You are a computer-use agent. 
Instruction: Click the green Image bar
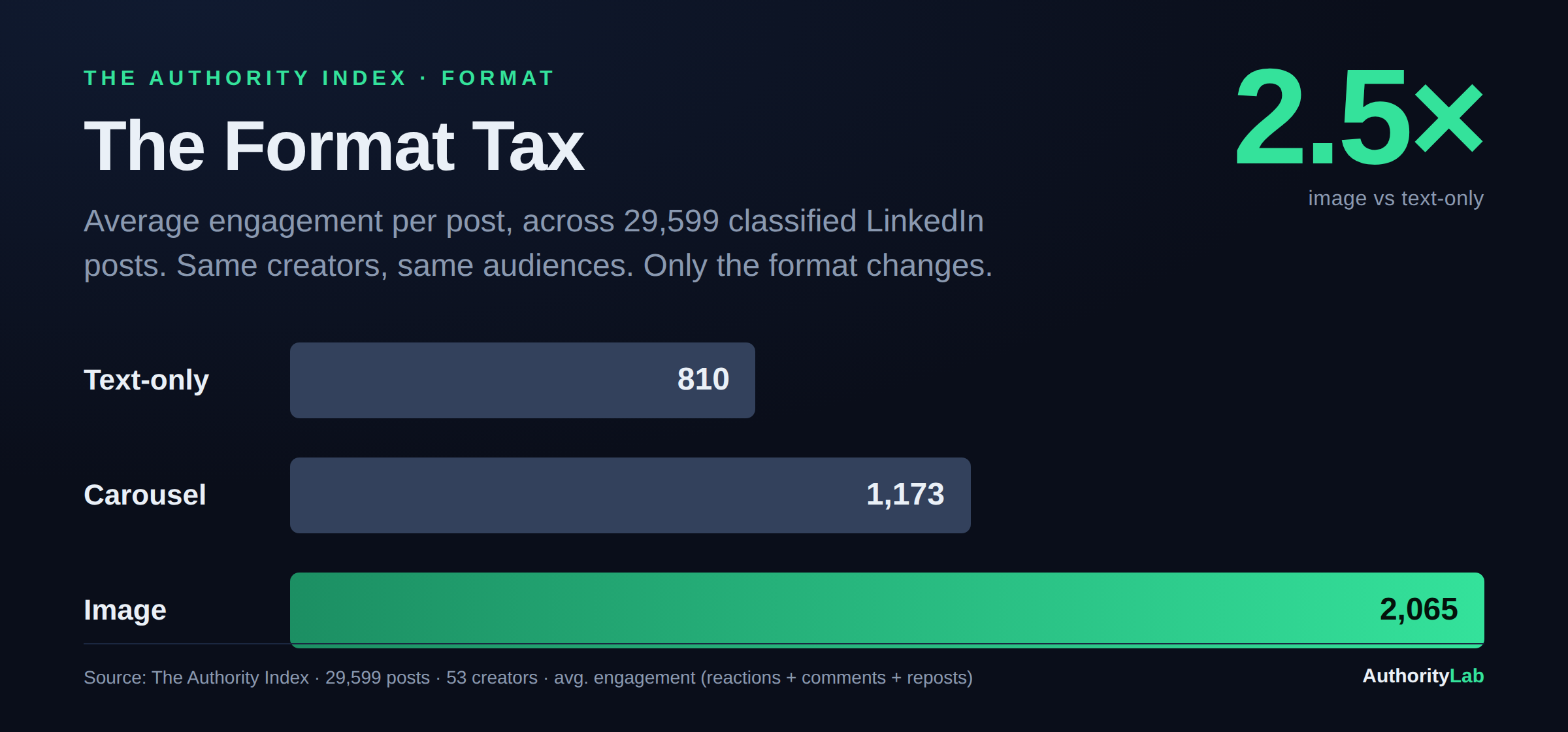(x=887, y=610)
